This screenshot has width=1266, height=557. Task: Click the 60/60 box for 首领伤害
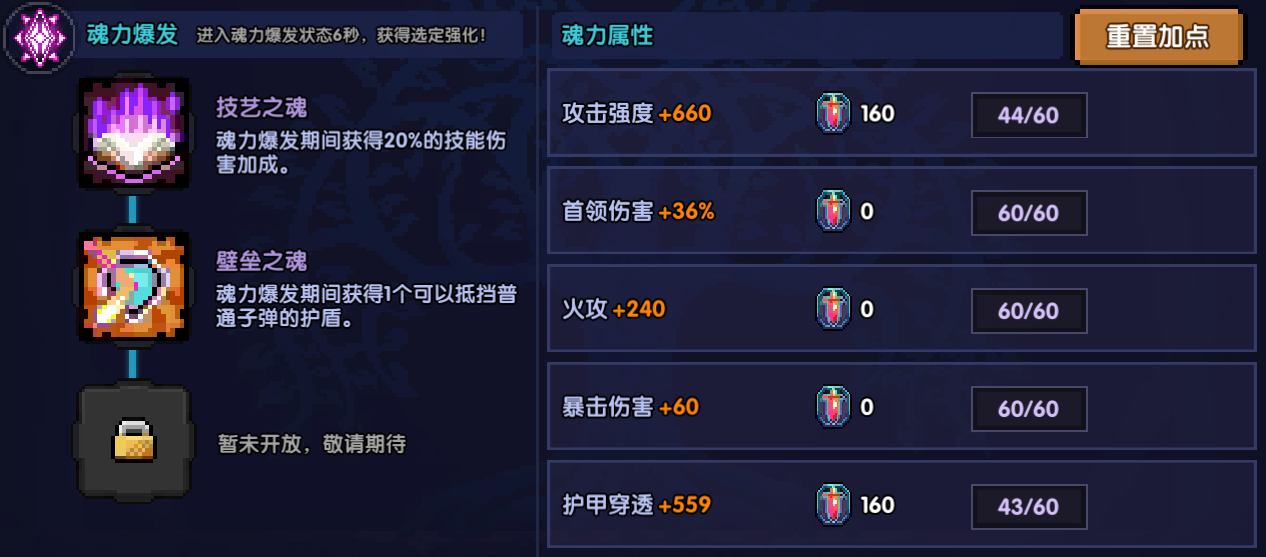[1029, 213]
